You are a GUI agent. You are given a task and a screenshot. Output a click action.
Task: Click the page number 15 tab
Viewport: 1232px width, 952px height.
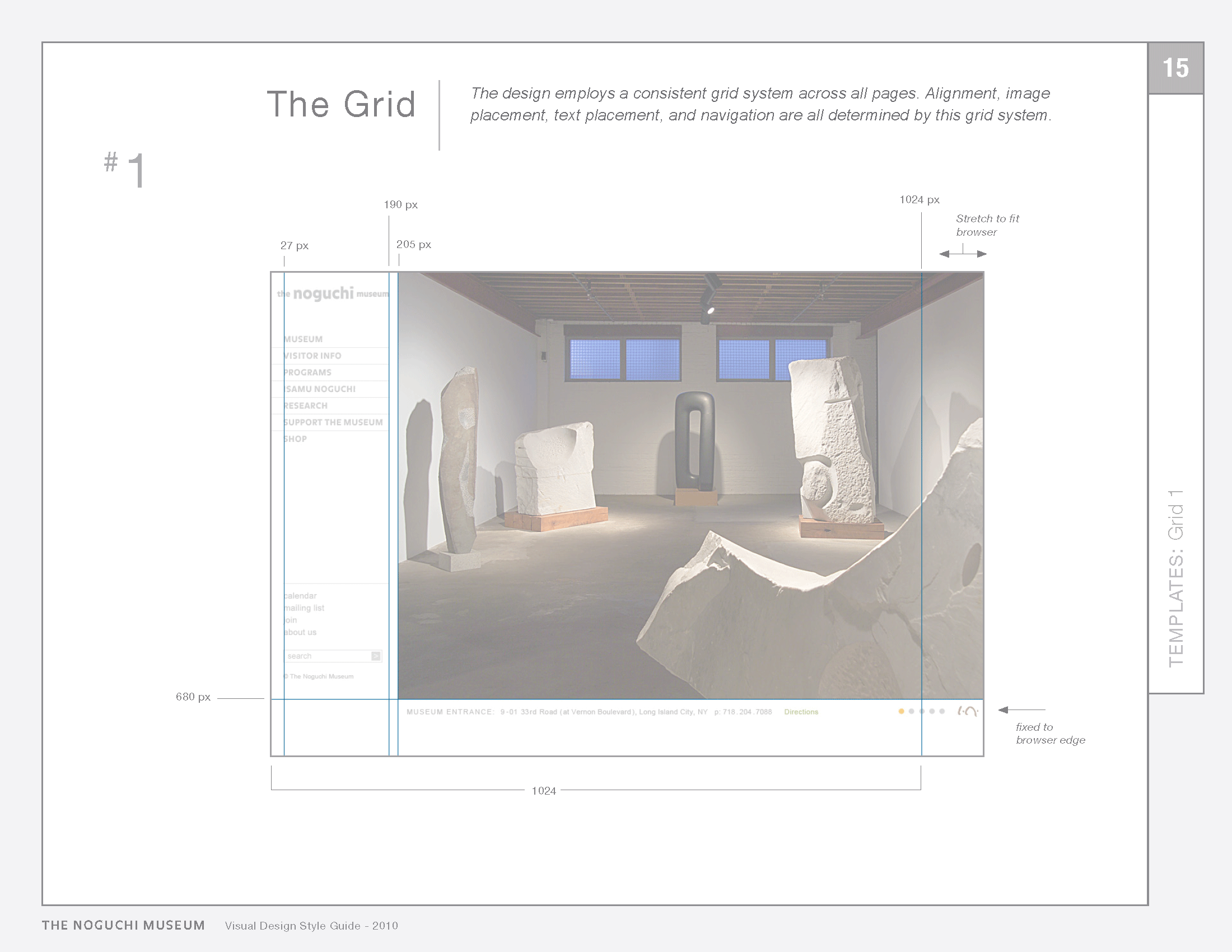[x=1175, y=68]
